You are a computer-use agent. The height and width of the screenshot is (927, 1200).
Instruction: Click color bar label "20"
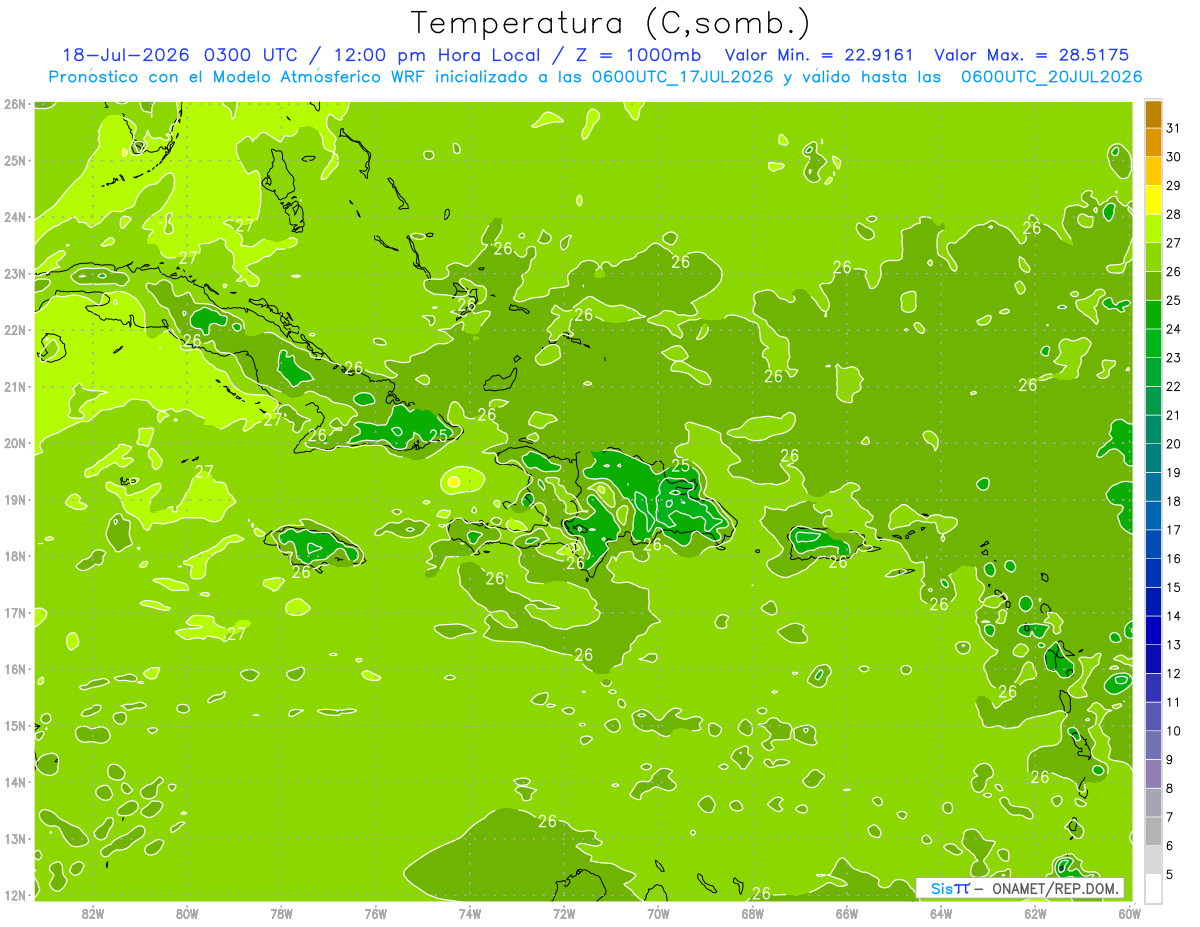(1173, 444)
